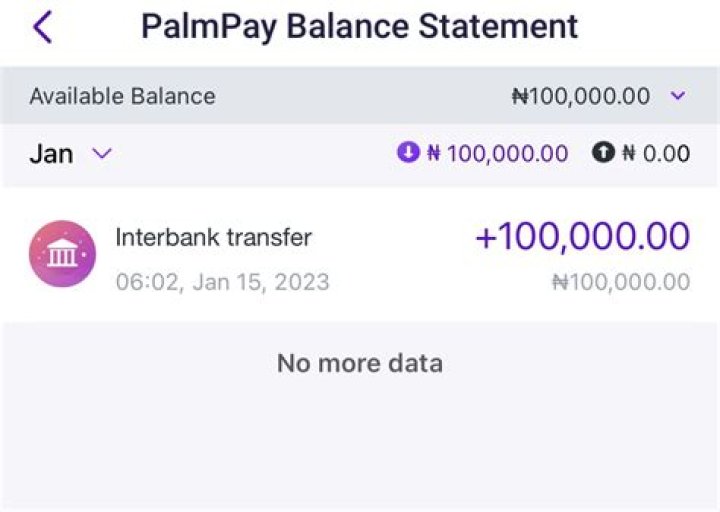Open the Interbank transfer transaction title

pos(214,237)
